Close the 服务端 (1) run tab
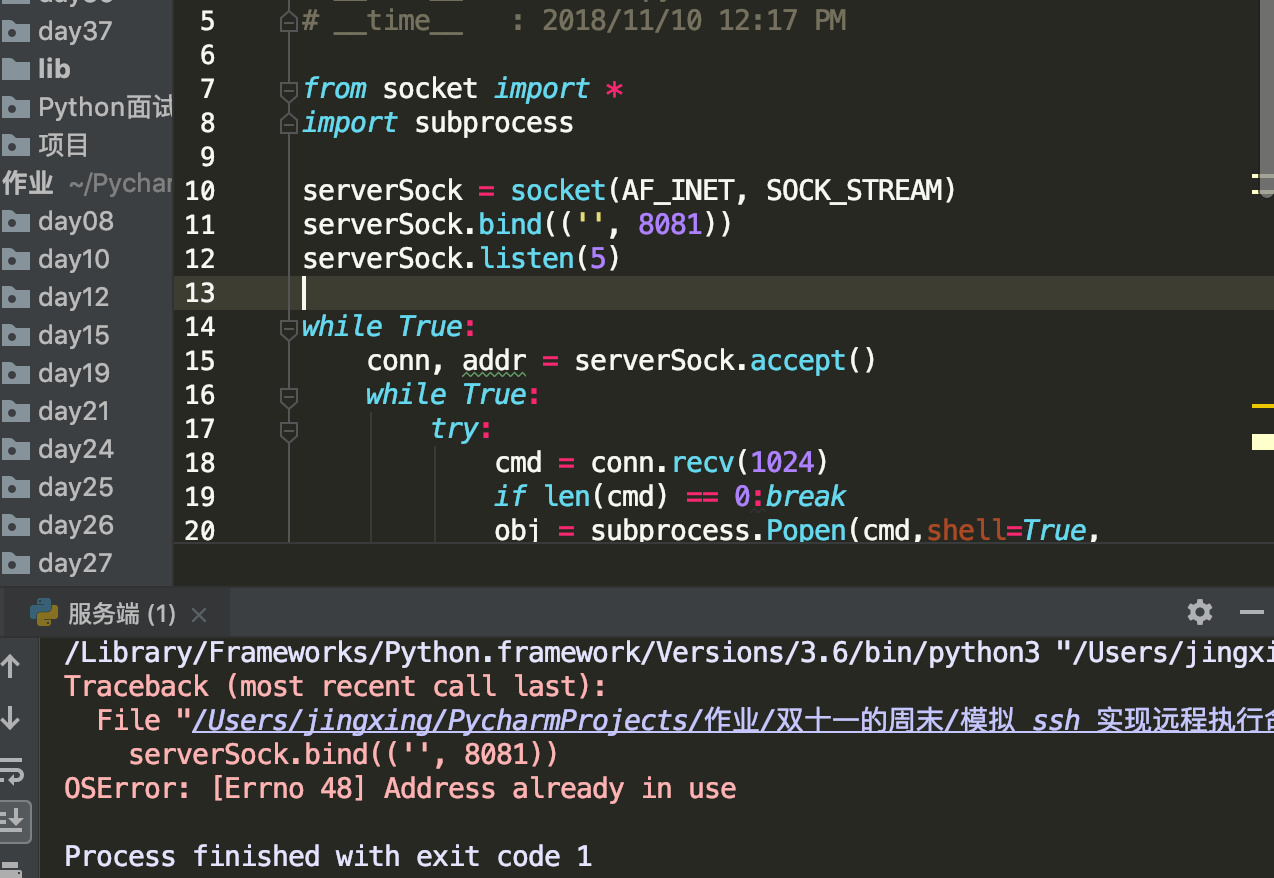1274x878 pixels. tap(199, 614)
